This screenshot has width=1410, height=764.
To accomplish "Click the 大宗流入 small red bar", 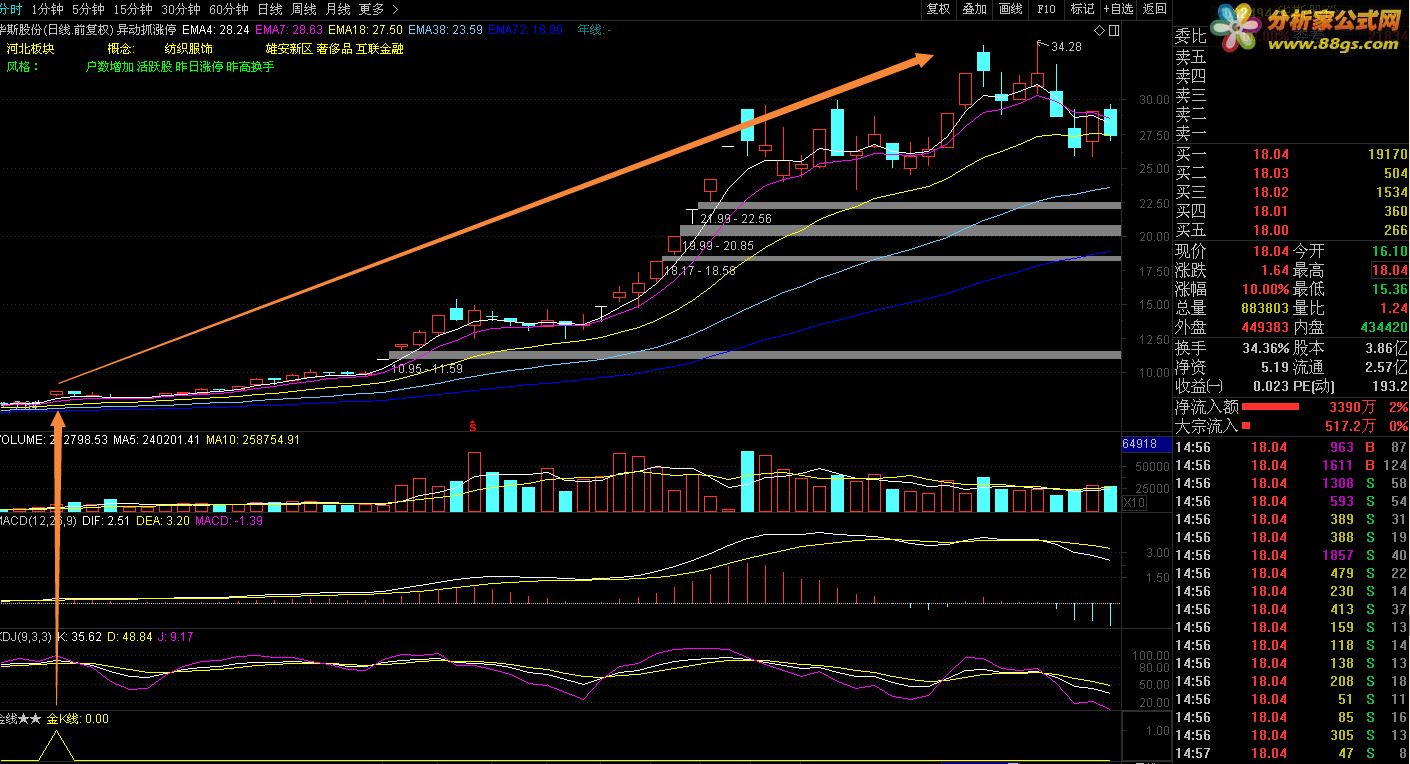I will (x=1245, y=426).
